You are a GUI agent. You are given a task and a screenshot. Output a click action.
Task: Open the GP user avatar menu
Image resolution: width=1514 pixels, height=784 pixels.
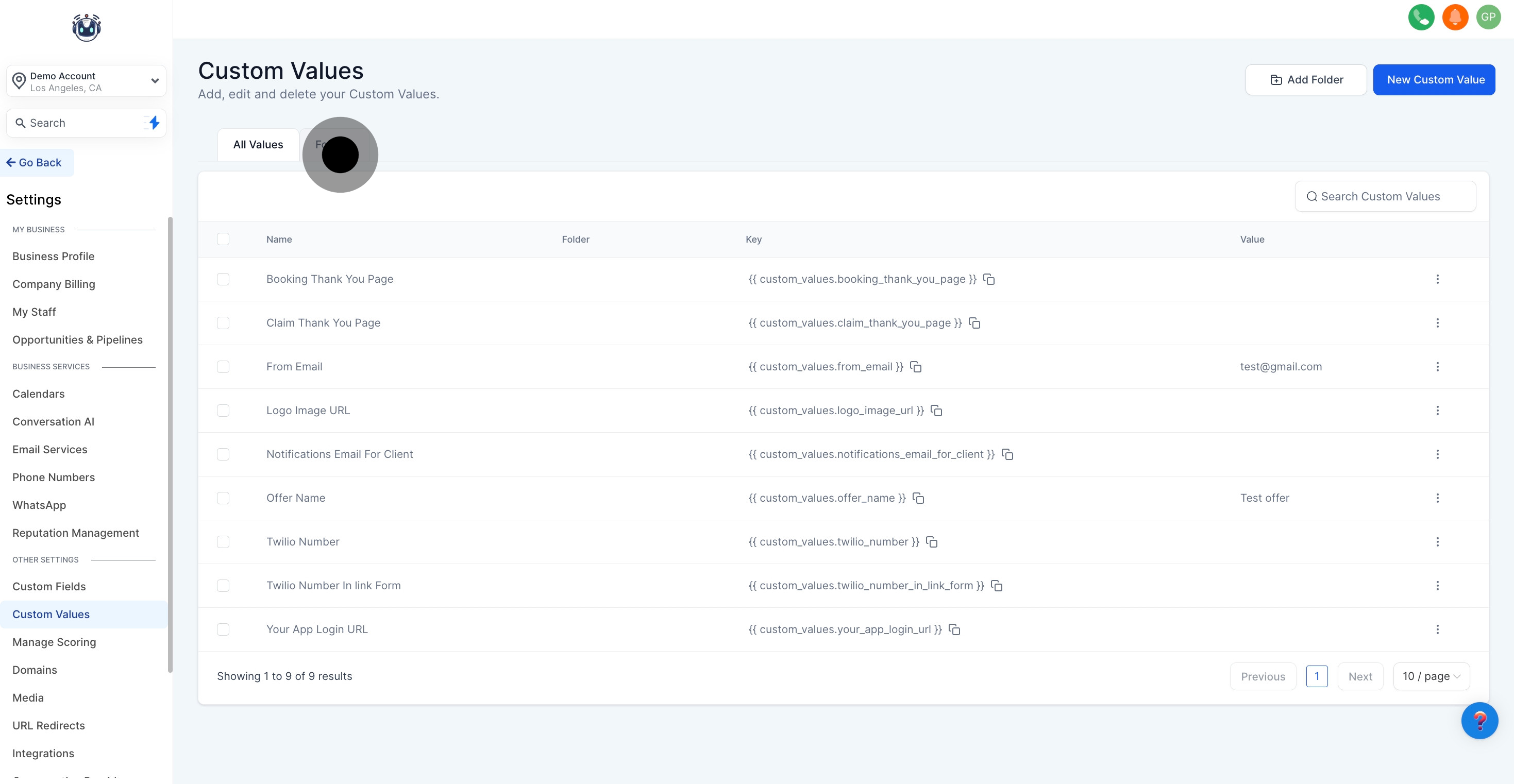tap(1488, 17)
